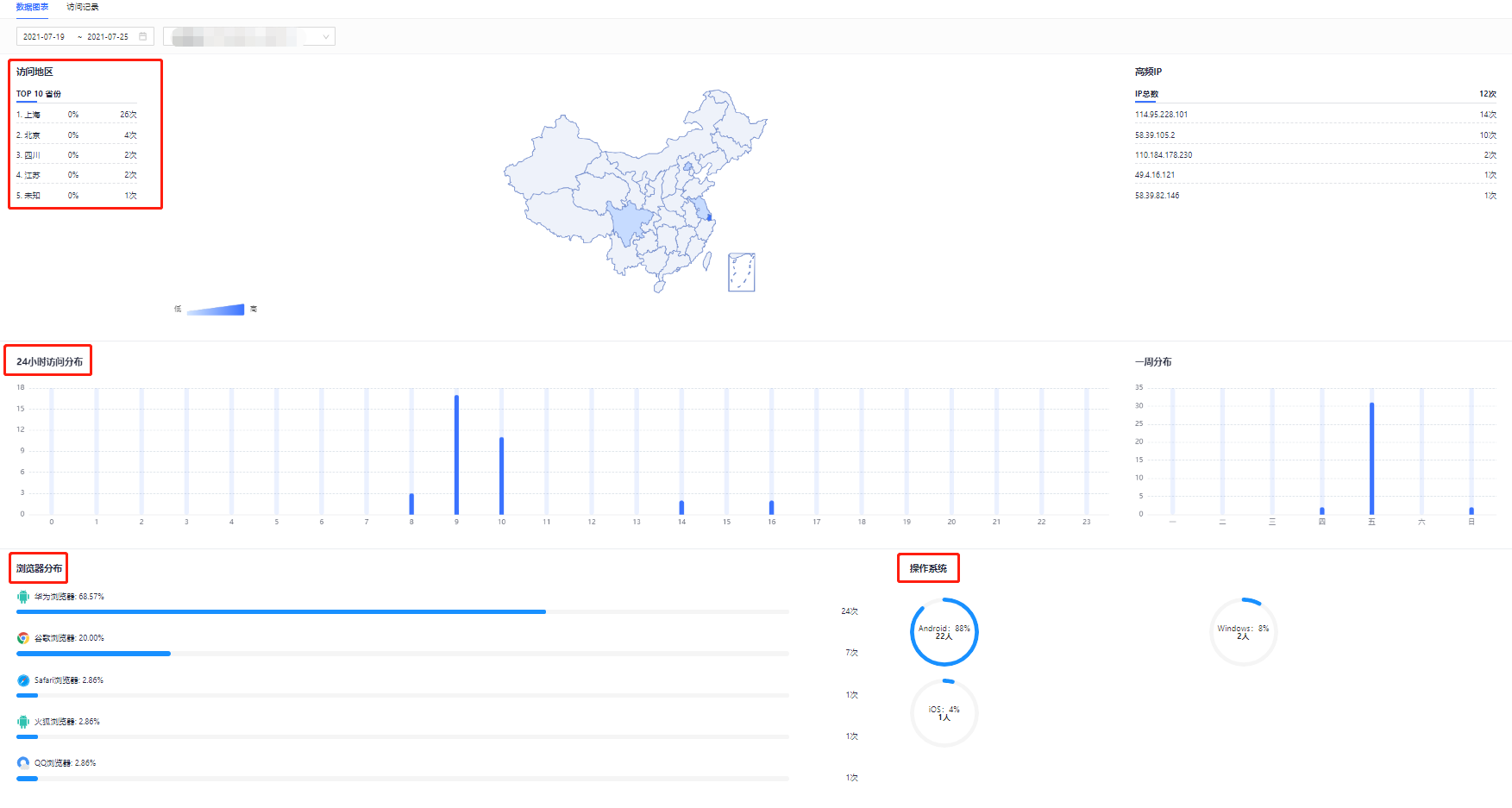Click the hour 9 bar in 24-hour chart
1512x808 pixels.
click(456, 454)
